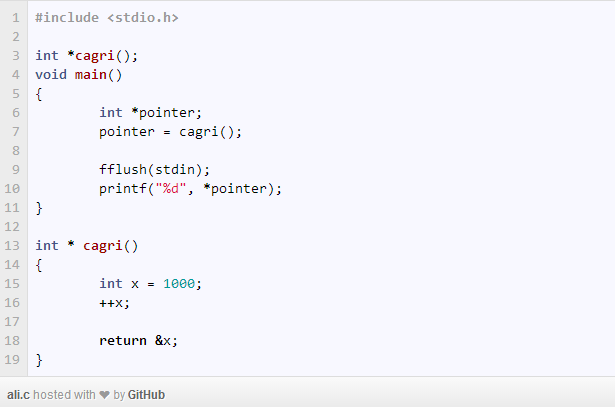Click the "%d" format string

tap(171, 189)
